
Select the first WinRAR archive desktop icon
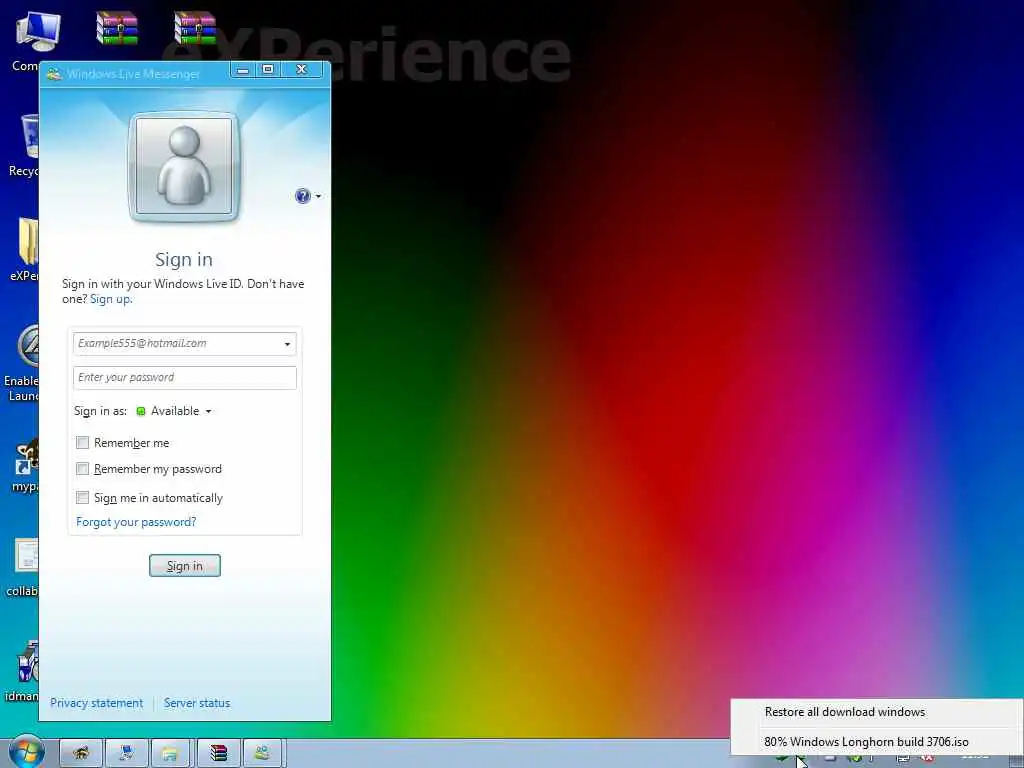pyautogui.click(x=117, y=28)
